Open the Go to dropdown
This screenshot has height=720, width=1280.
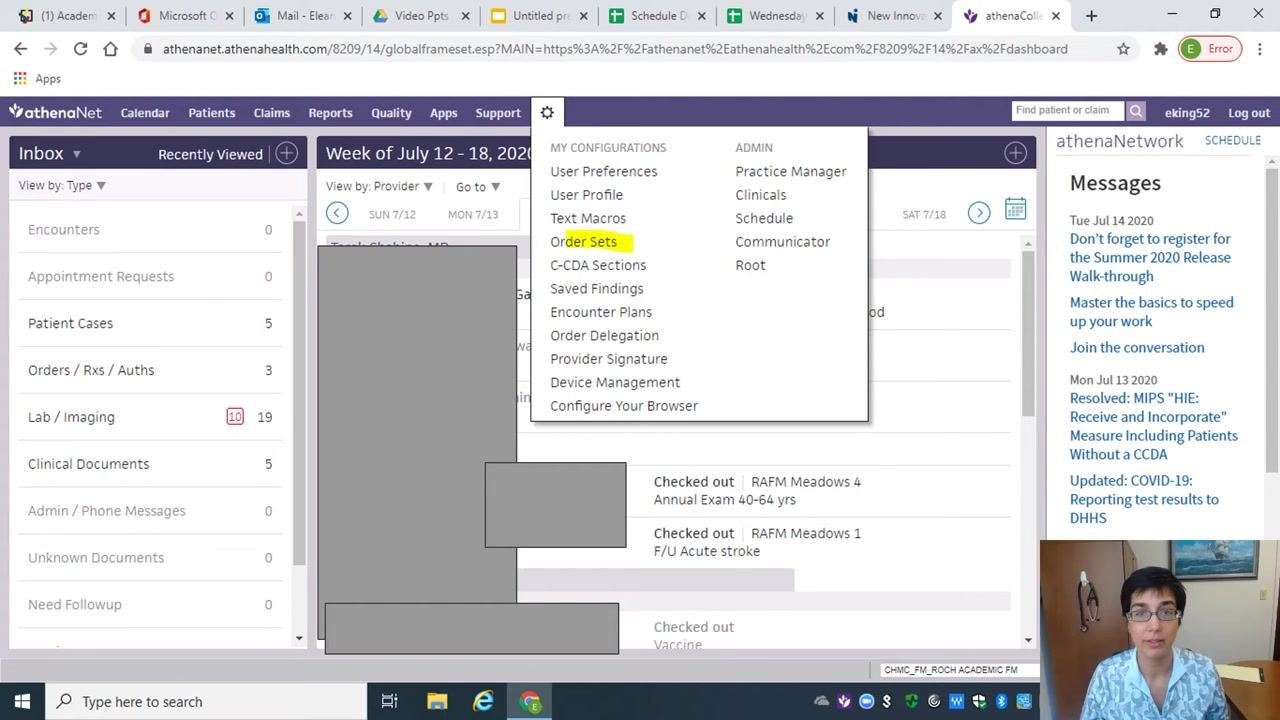pyautogui.click(x=477, y=187)
